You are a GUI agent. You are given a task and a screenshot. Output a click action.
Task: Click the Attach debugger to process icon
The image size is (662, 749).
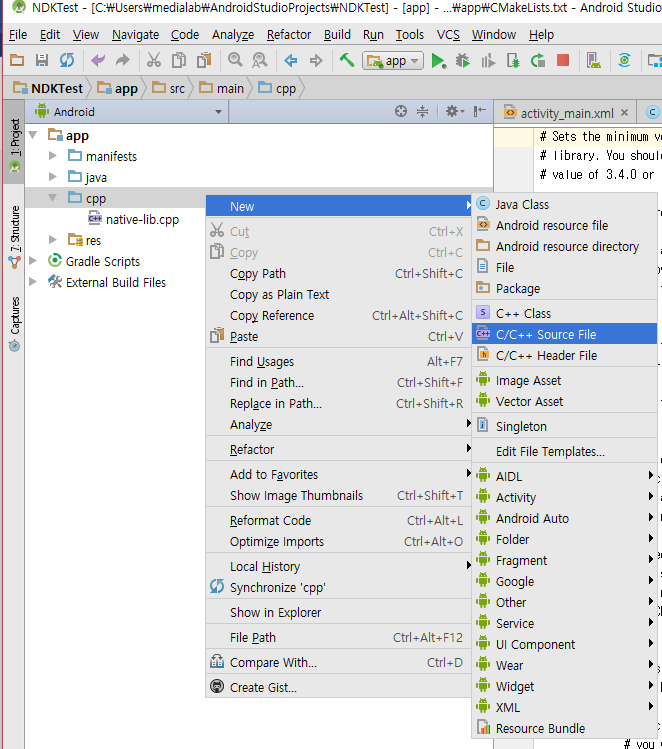coord(513,60)
